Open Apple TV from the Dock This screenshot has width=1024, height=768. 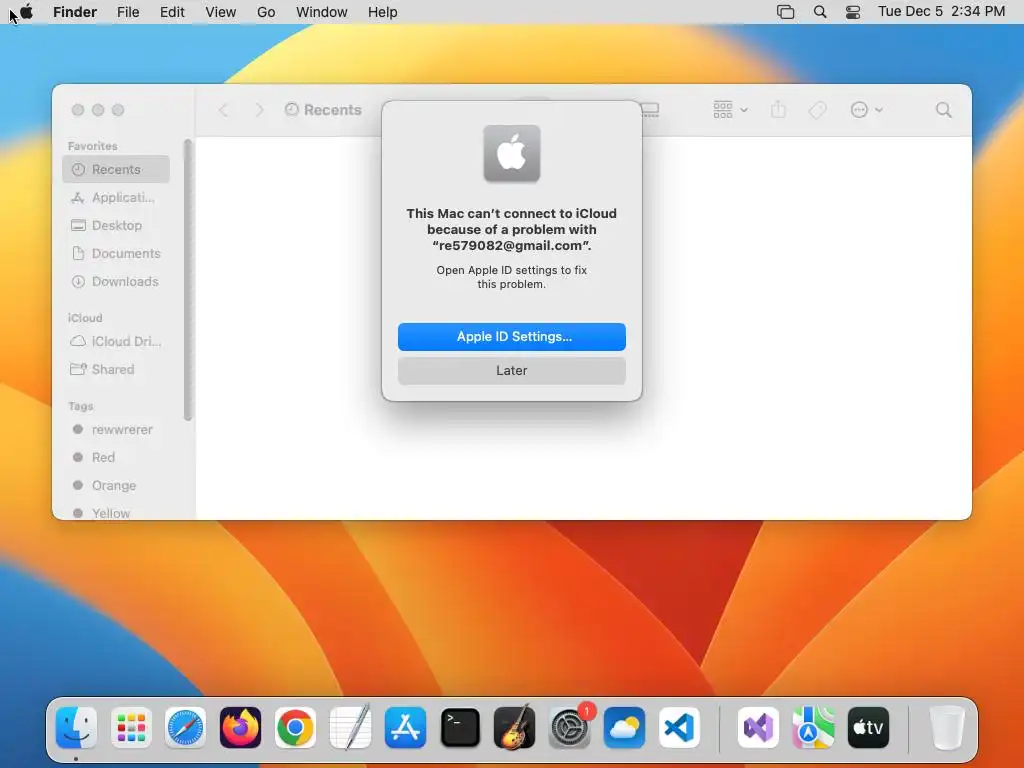click(x=868, y=728)
